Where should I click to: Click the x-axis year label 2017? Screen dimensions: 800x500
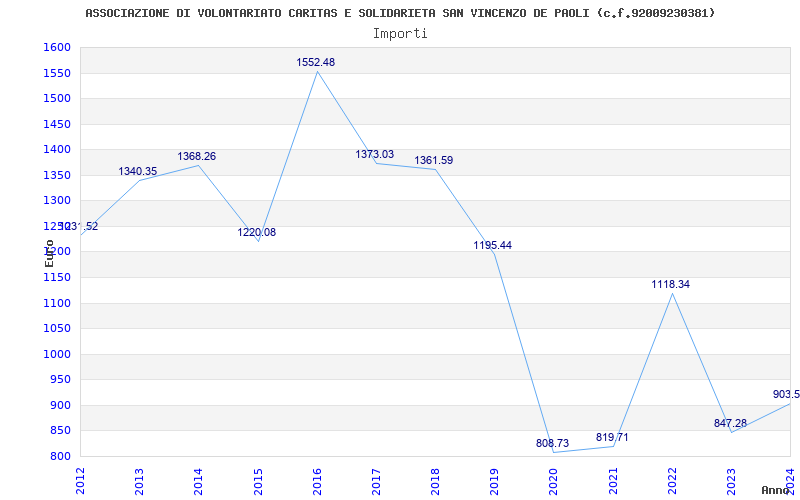(376, 481)
